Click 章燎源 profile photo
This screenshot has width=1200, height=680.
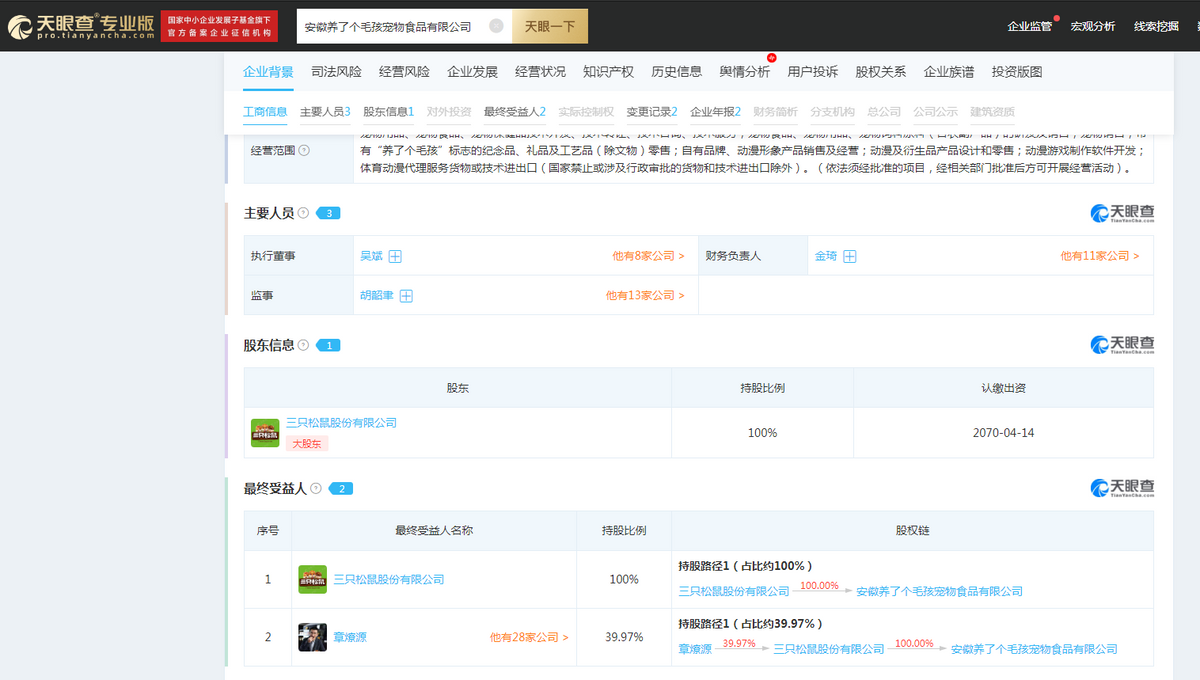pos(312,637)
